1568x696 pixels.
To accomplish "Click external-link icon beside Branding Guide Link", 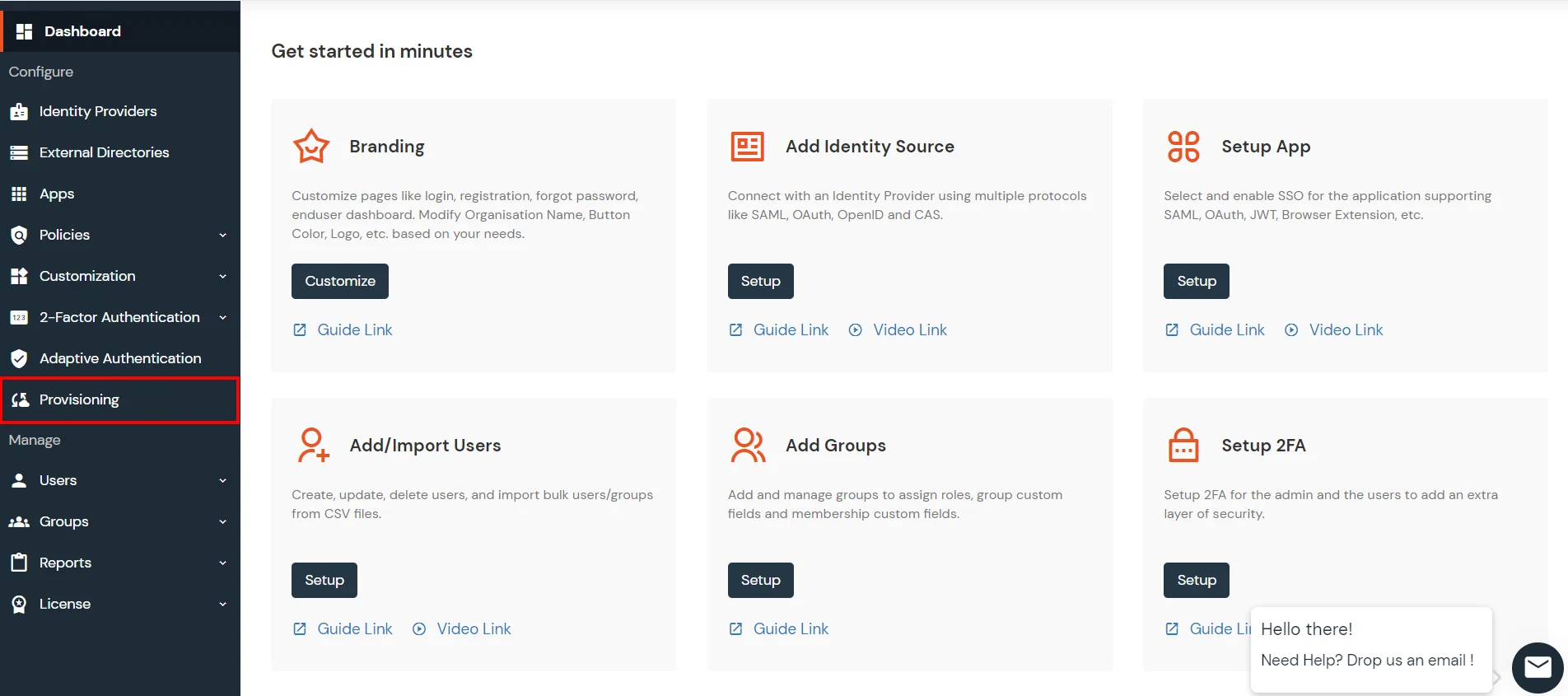I will pyautogui.click(x=300, y=329).
